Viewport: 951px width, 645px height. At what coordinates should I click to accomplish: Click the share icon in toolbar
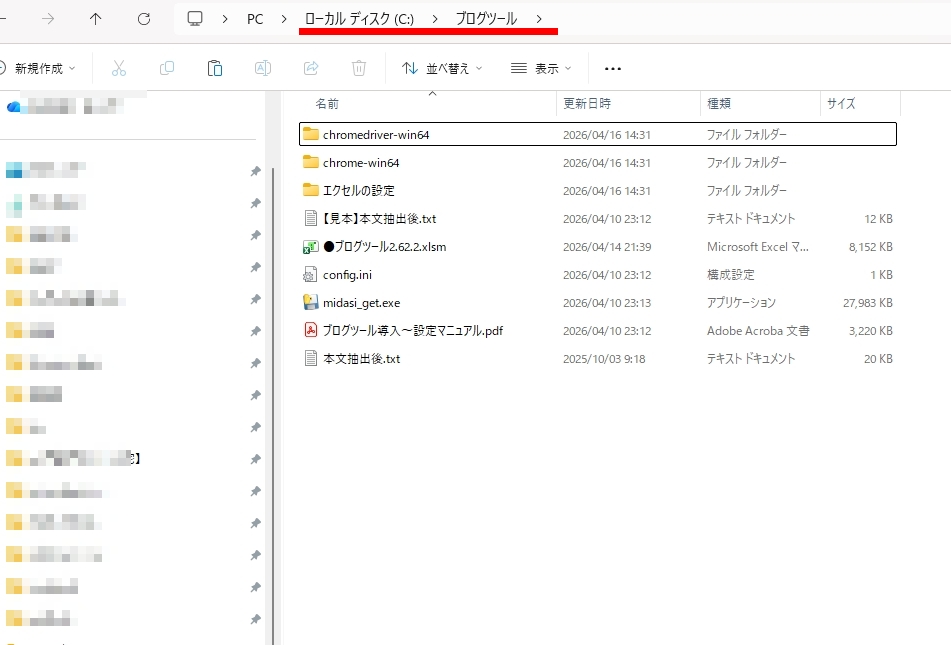[x=311, y=68]
